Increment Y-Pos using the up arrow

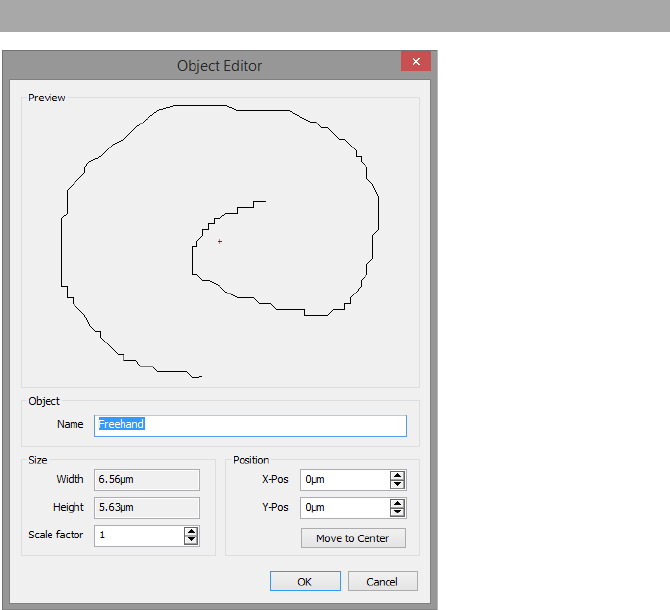pos(397,504)
